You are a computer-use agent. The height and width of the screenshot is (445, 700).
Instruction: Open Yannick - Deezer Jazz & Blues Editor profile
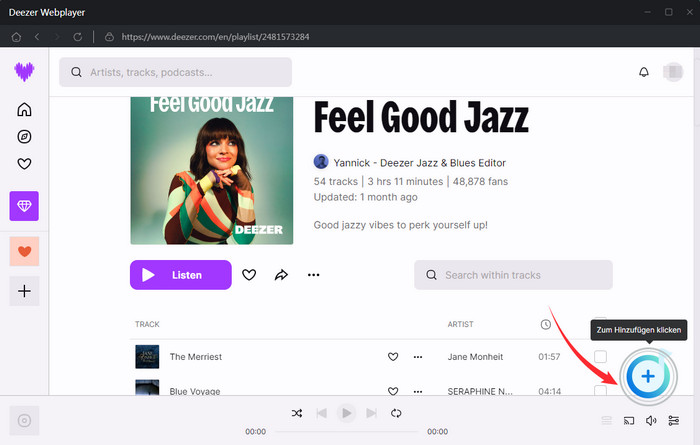(420, 163)
